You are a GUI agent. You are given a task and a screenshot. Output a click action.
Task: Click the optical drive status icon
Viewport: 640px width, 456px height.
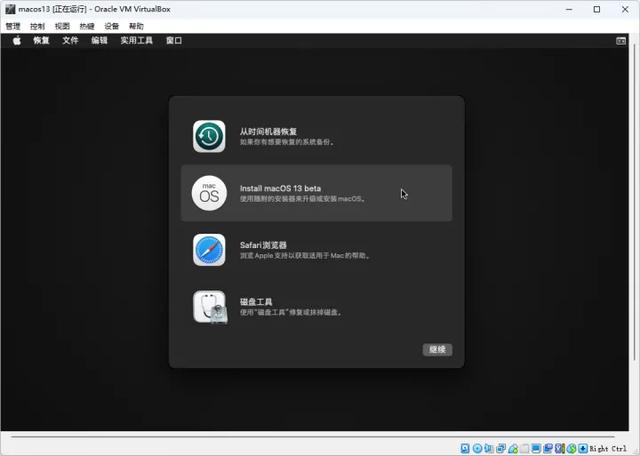(x=478, y=449)
